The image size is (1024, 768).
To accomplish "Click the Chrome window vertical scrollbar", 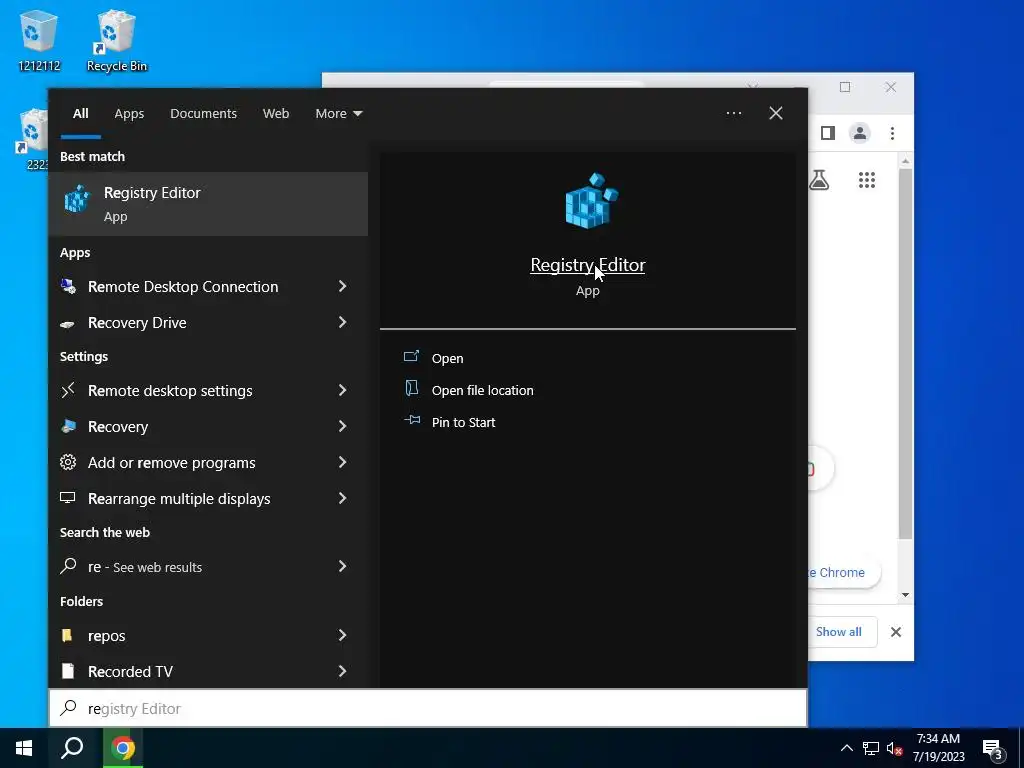I will 905,353.
